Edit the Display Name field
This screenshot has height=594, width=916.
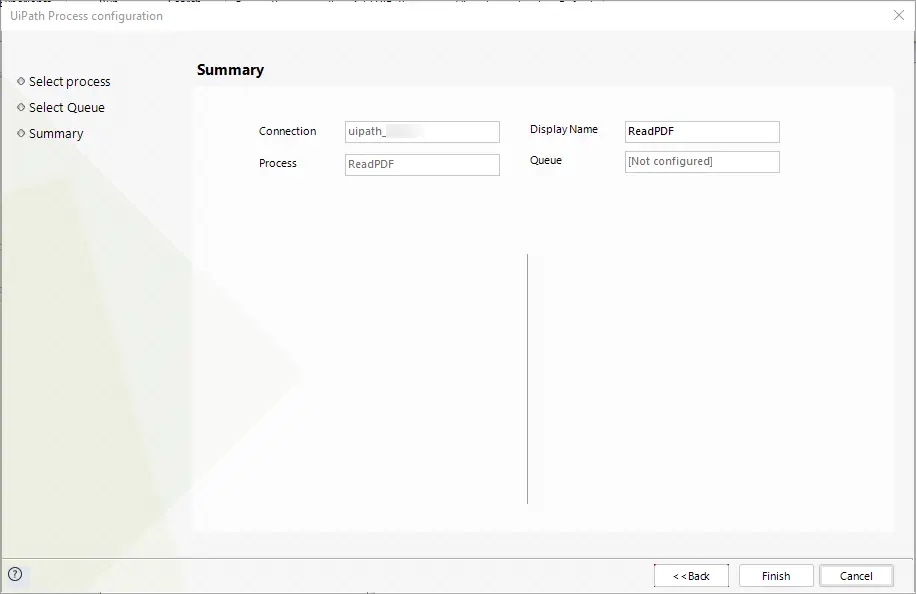pos(702,132)
